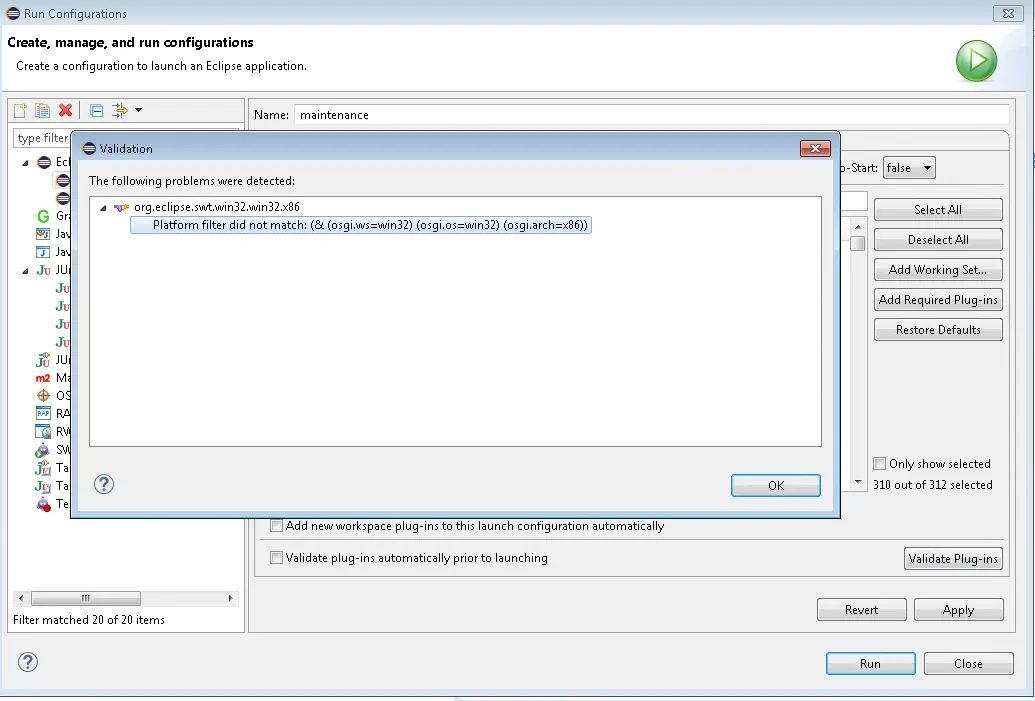Click the 310 out of 312 selected text
Image resolution: width=1035 pixels, height=701 pixels.
tap(933, 484)
